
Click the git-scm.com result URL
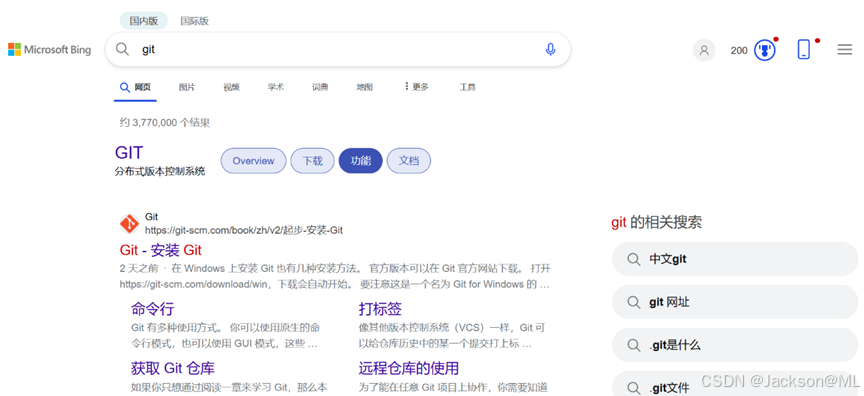click(244, 230)
